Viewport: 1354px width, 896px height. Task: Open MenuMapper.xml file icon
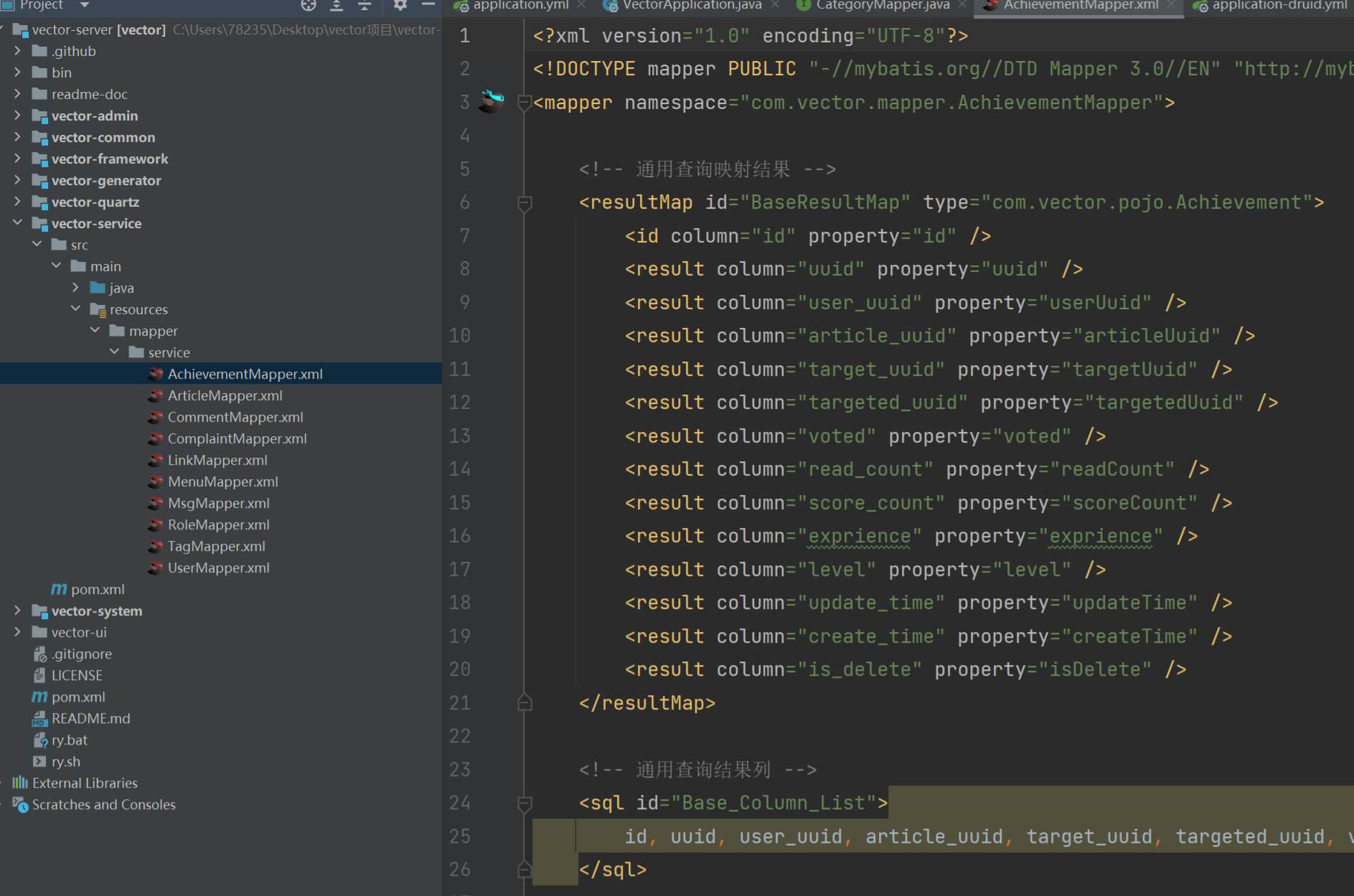click(156, 481)
